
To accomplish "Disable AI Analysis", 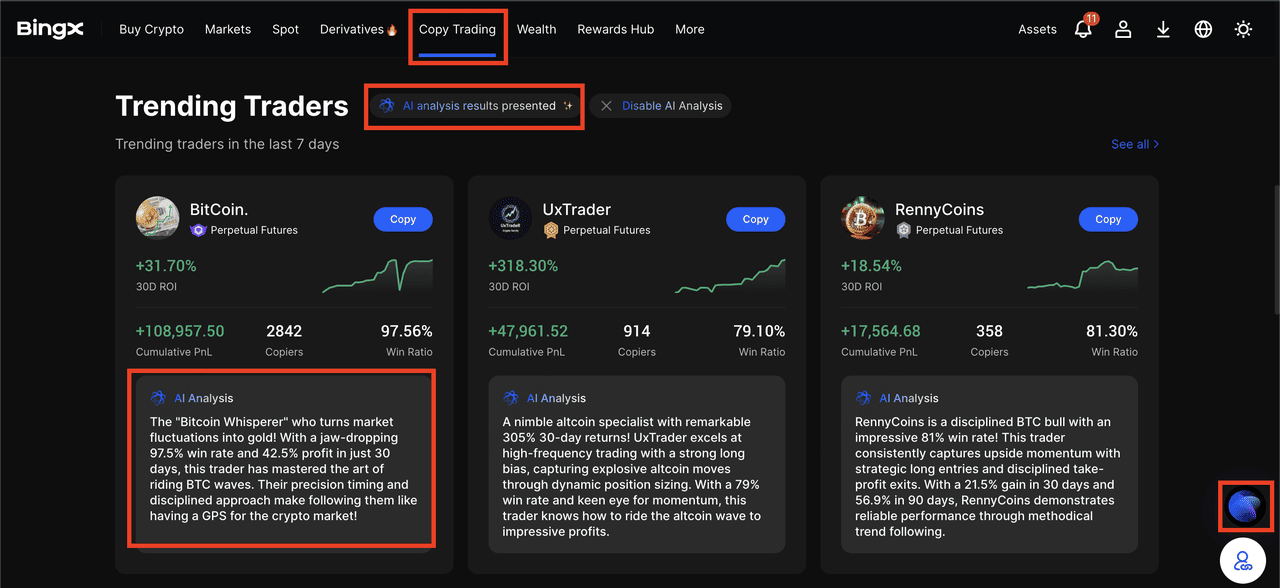I will (x=660, y=106).
